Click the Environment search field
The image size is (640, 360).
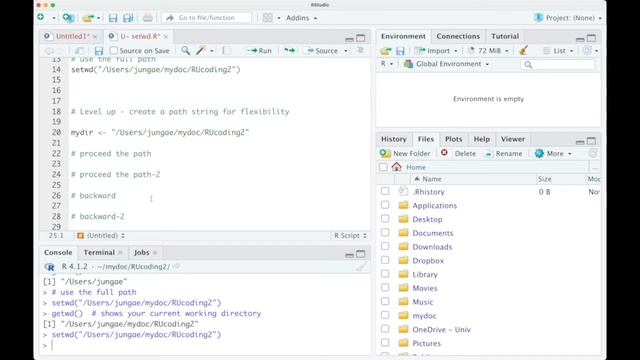pos(558,64)
